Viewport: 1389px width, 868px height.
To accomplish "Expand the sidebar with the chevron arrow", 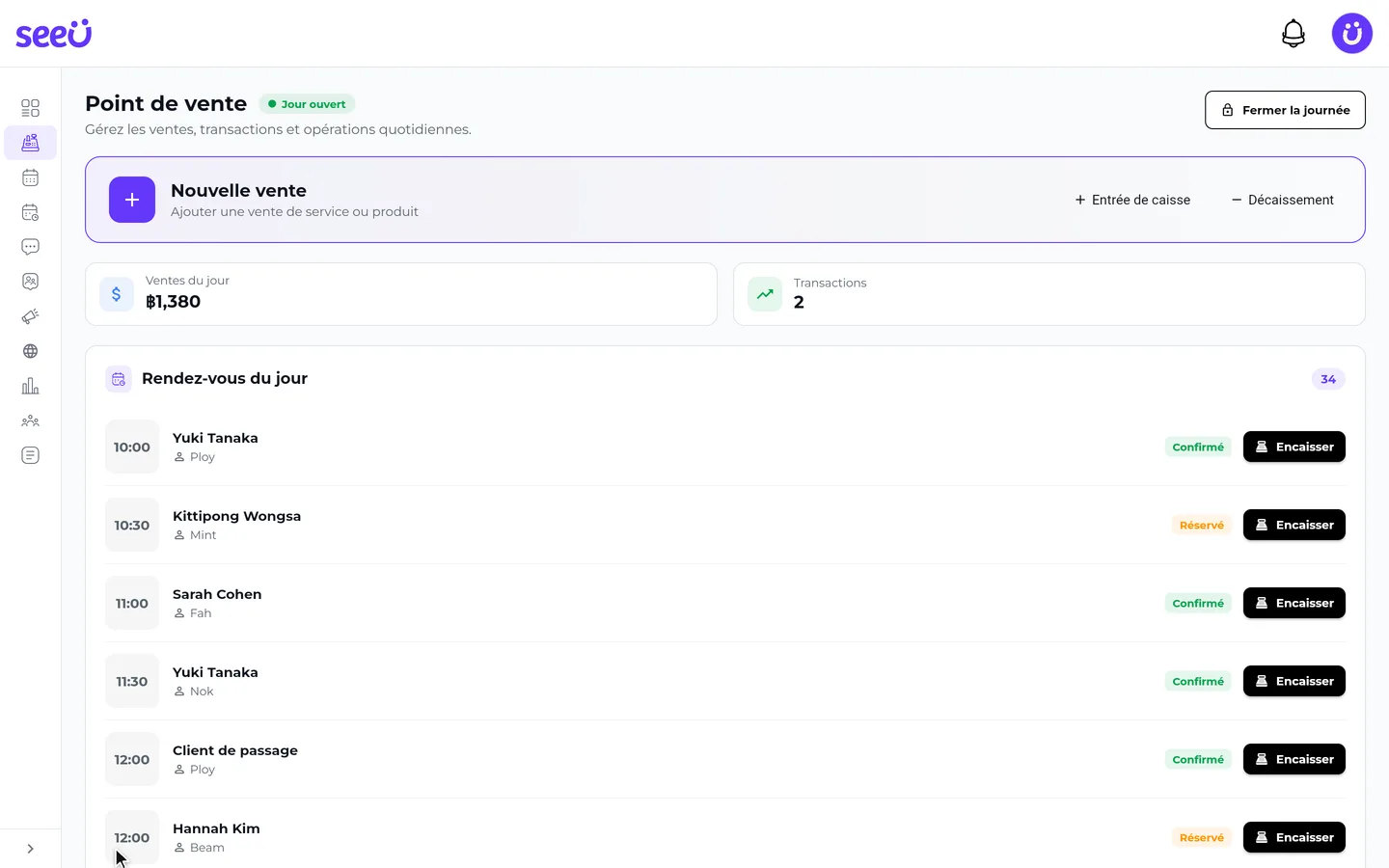I will (30, 849).
